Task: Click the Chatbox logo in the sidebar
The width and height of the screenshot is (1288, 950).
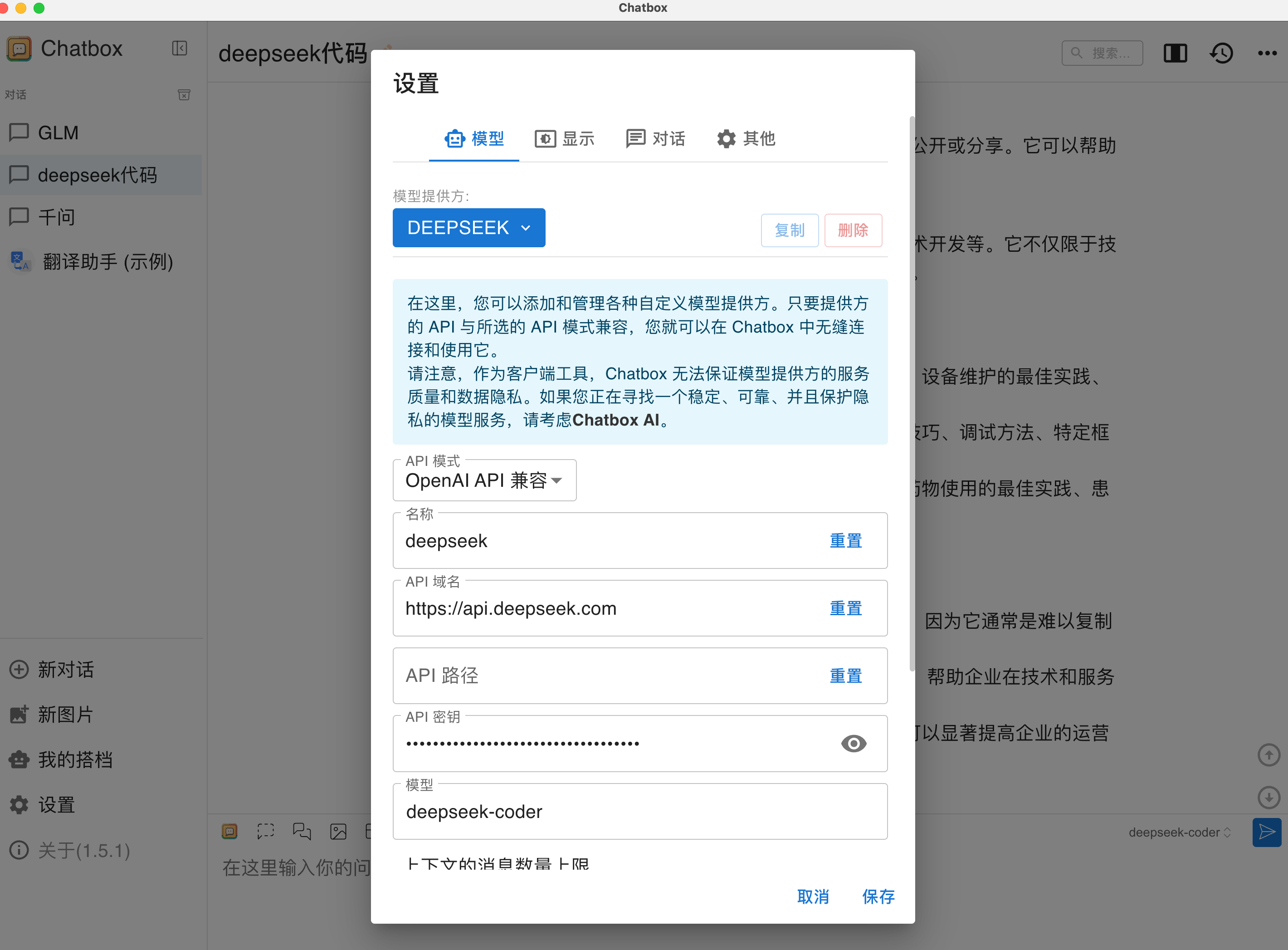Action: [x=19, y=49]
